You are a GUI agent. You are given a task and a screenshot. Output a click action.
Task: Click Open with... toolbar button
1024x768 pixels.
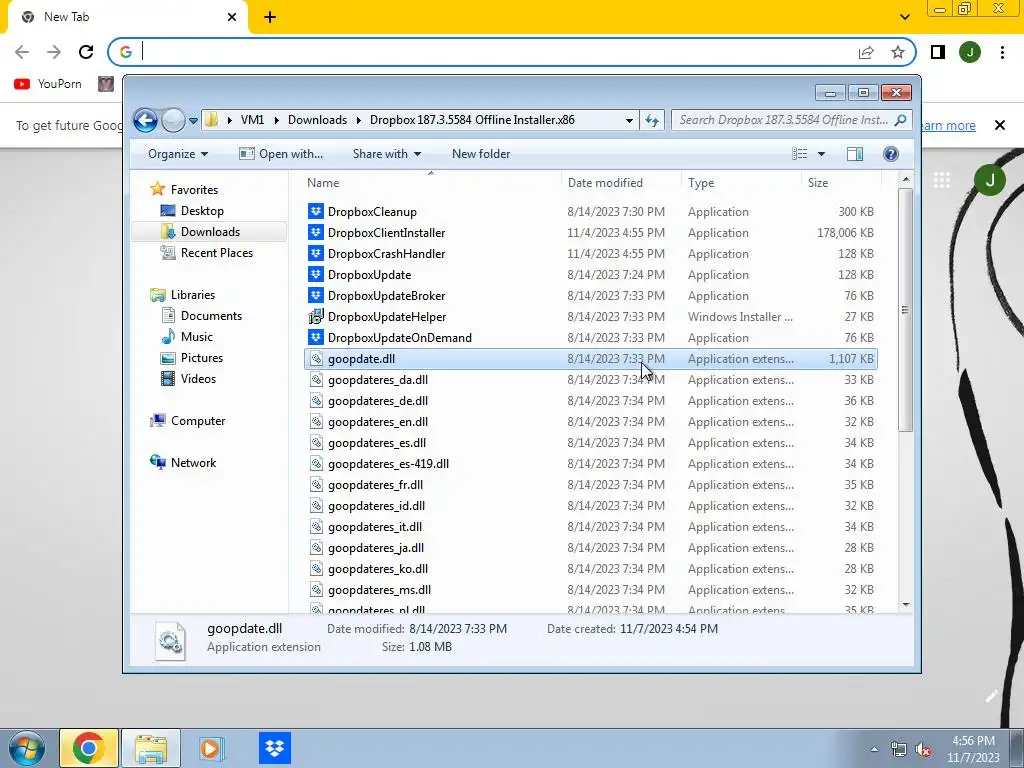pyautogui.click(x=281, y=153)
